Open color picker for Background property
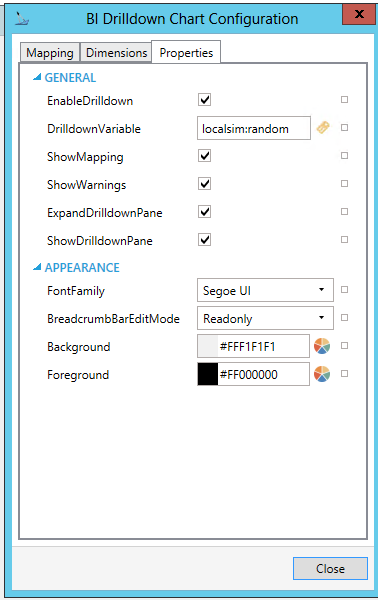Viewport: 379px width, 600px height. pyautogui.click(x=322, y=346)
